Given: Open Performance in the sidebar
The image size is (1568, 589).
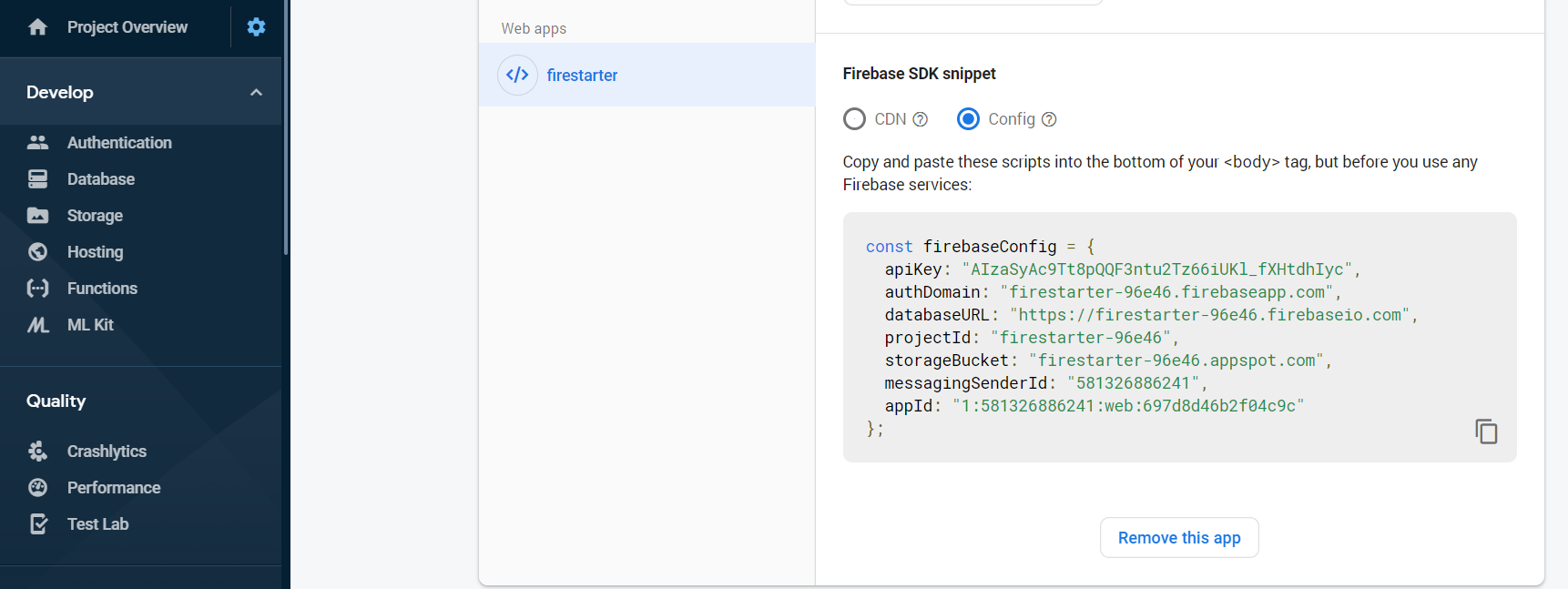Looking at the screenshot, I should 113,488.
